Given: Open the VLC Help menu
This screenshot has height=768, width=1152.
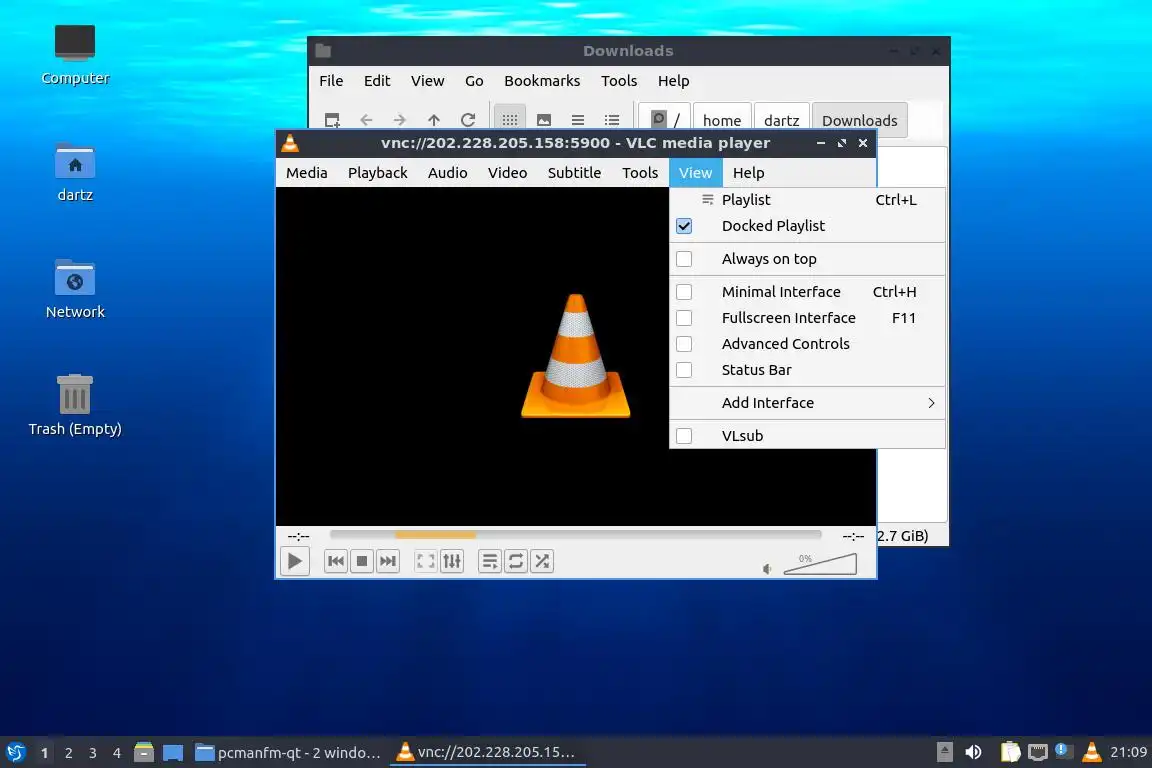Looking at the screenshot, I should coord(748,173).
